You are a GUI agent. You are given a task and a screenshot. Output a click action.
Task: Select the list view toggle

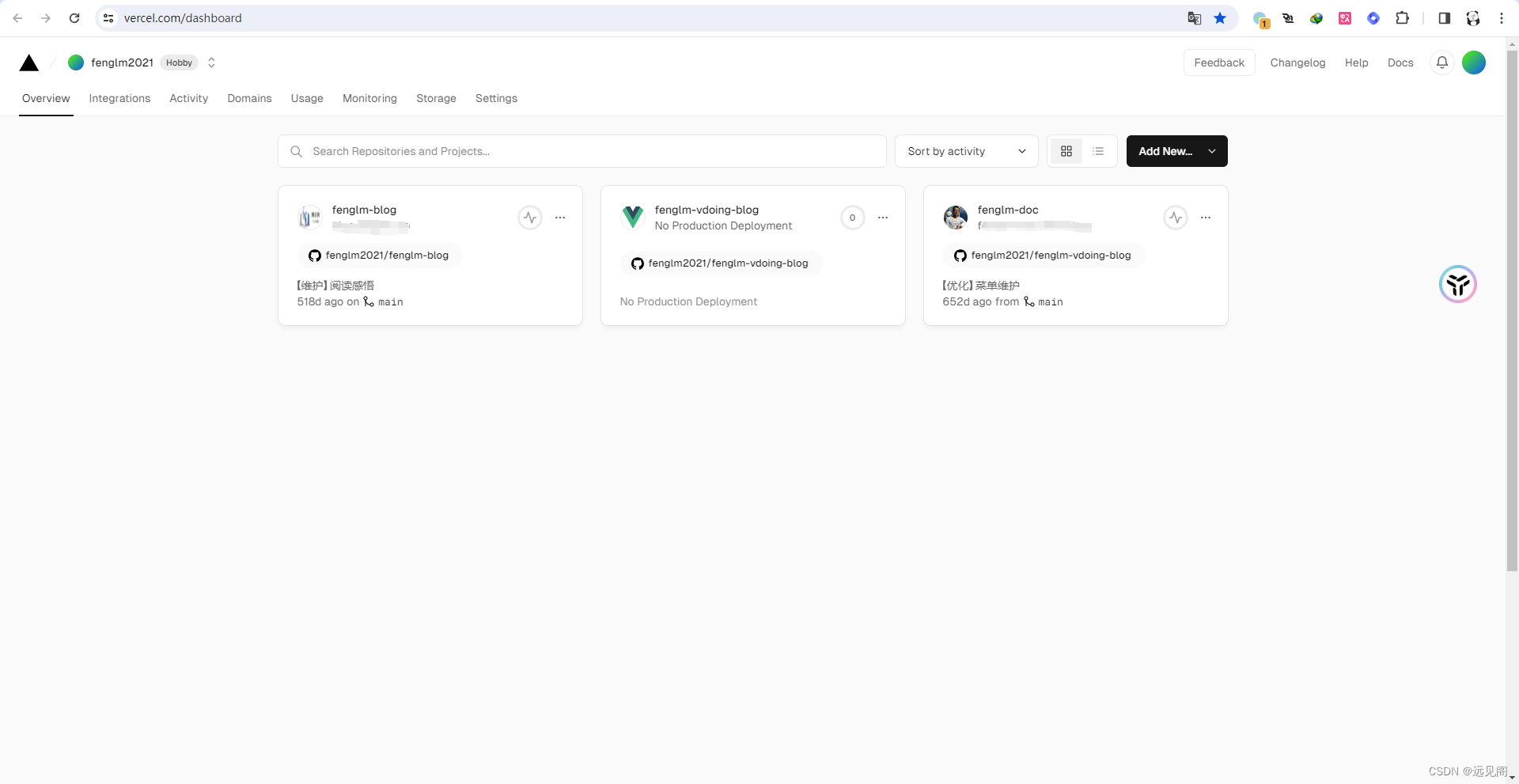(x=1098, y=151)
